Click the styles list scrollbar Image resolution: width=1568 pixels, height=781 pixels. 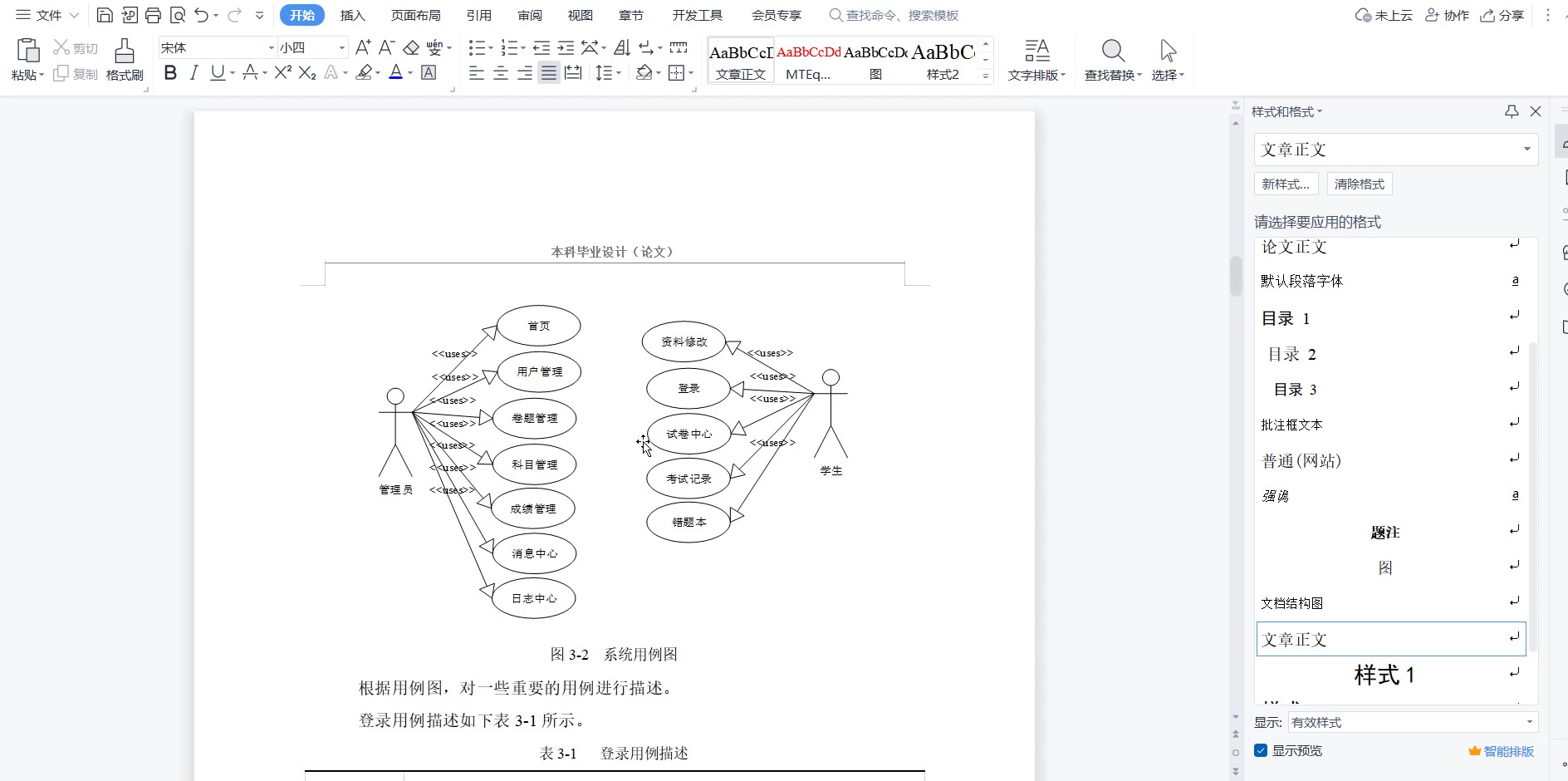click(x=1533, y=496)
